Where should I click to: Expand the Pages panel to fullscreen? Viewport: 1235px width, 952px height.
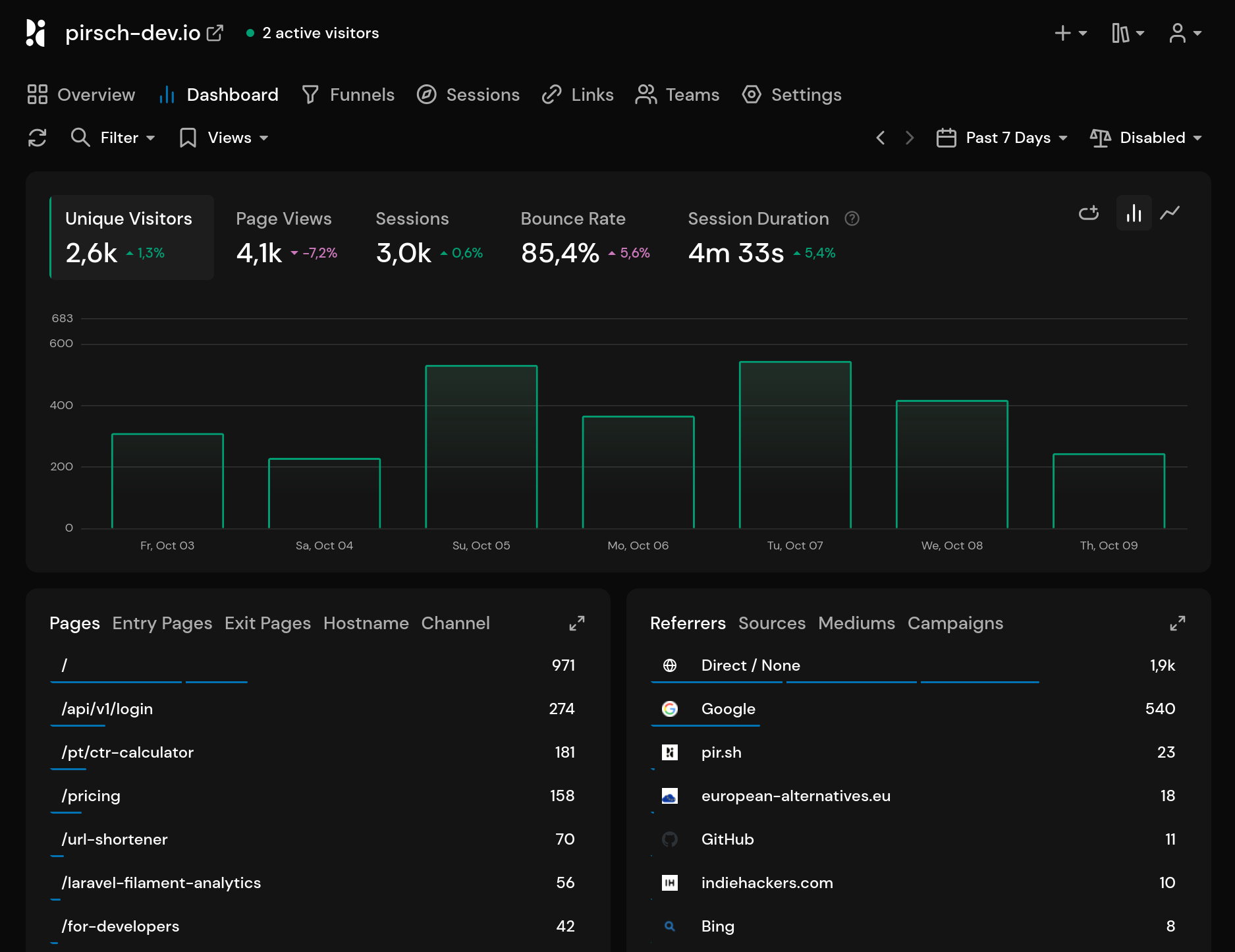point(577,623)
